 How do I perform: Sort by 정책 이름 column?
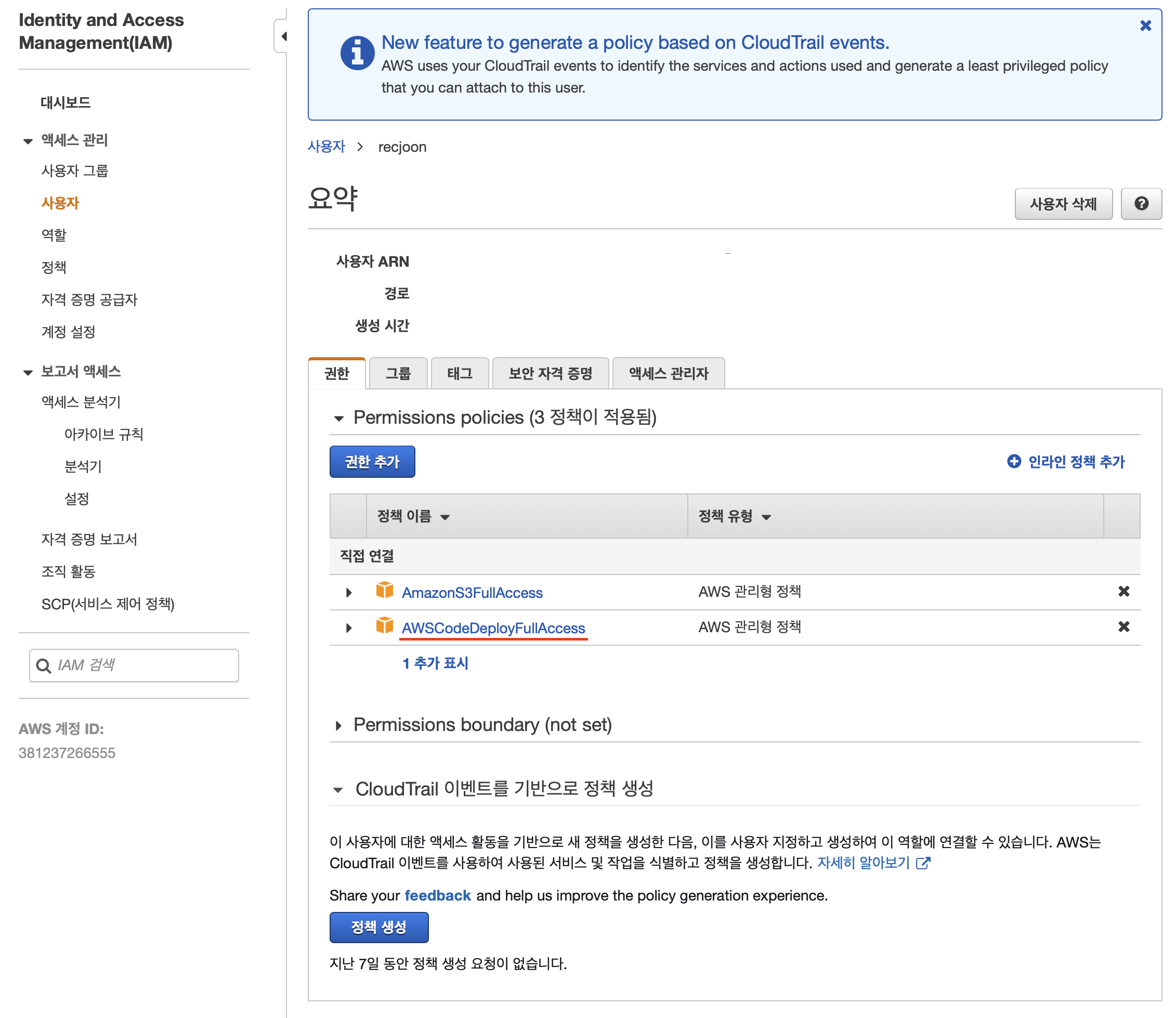[x=413, y=516]
